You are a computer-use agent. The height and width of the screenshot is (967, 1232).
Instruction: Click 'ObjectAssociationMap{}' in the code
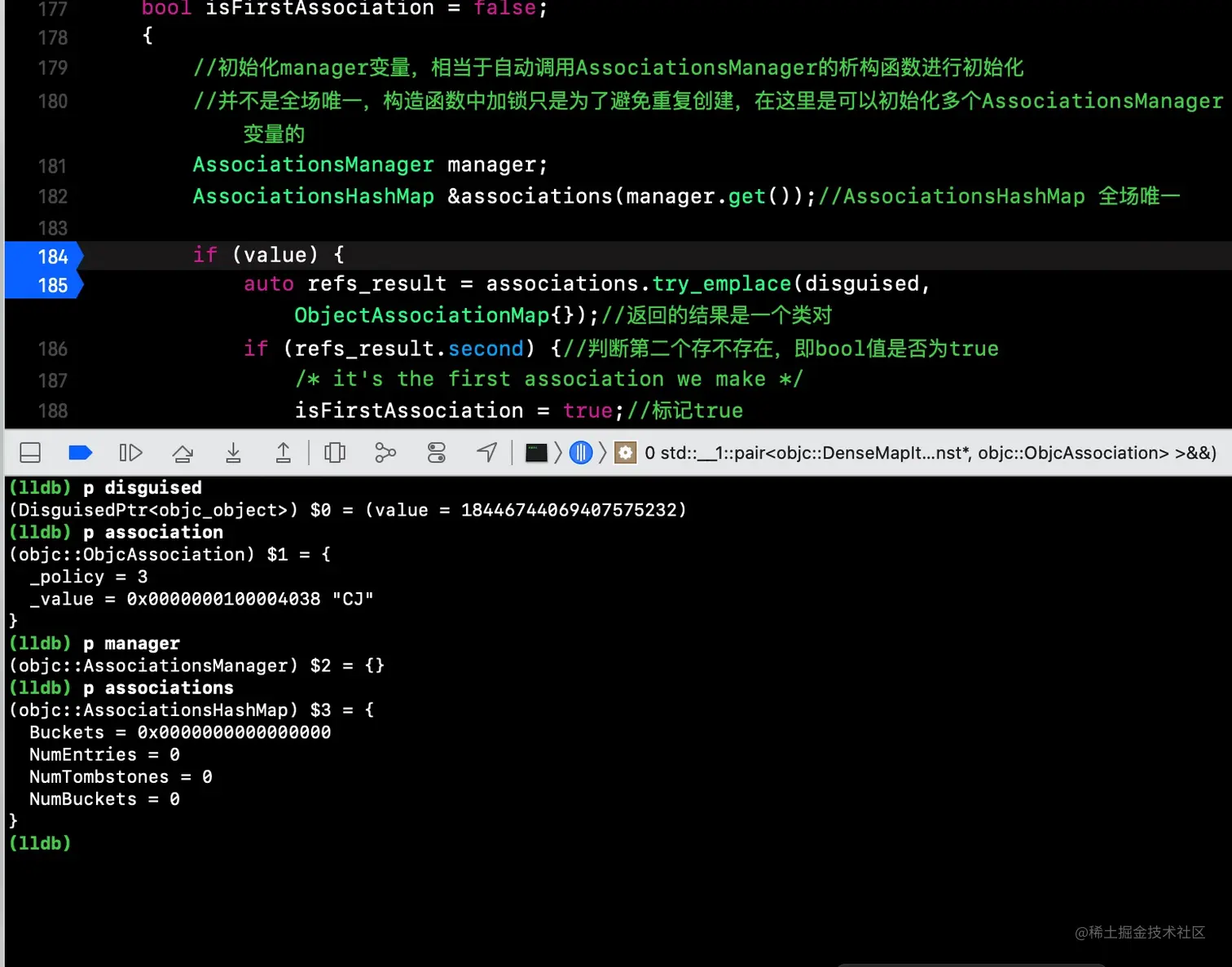tap(434, 315)
